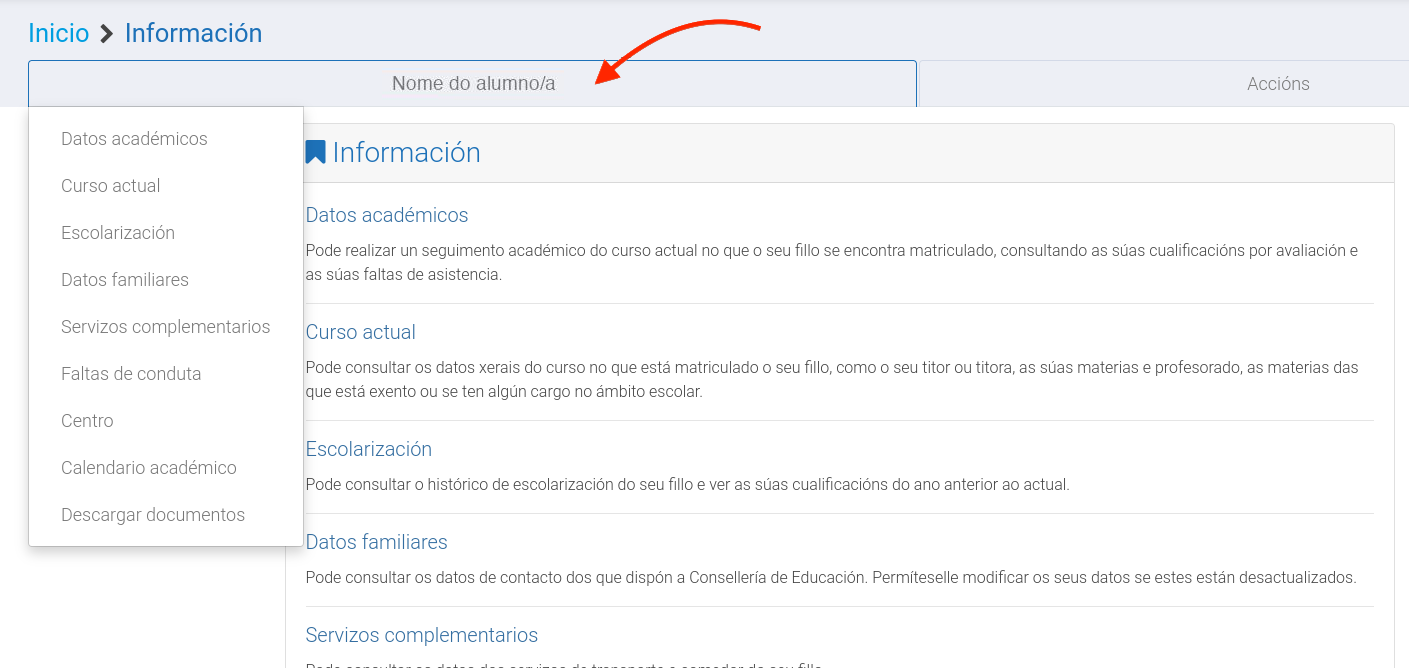This screenshot has width=1409, height=668.
Task: Open Servizos complementarios section heading link
Action: tap(421, 635)
